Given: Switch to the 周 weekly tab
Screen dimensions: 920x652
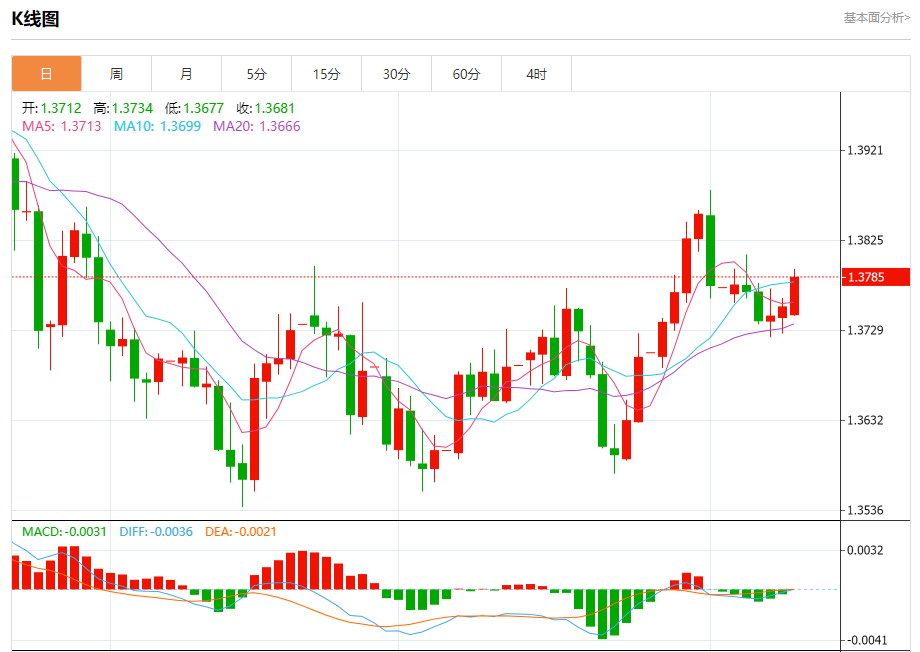Looking at the screenshot, I should tap(116, 74).
